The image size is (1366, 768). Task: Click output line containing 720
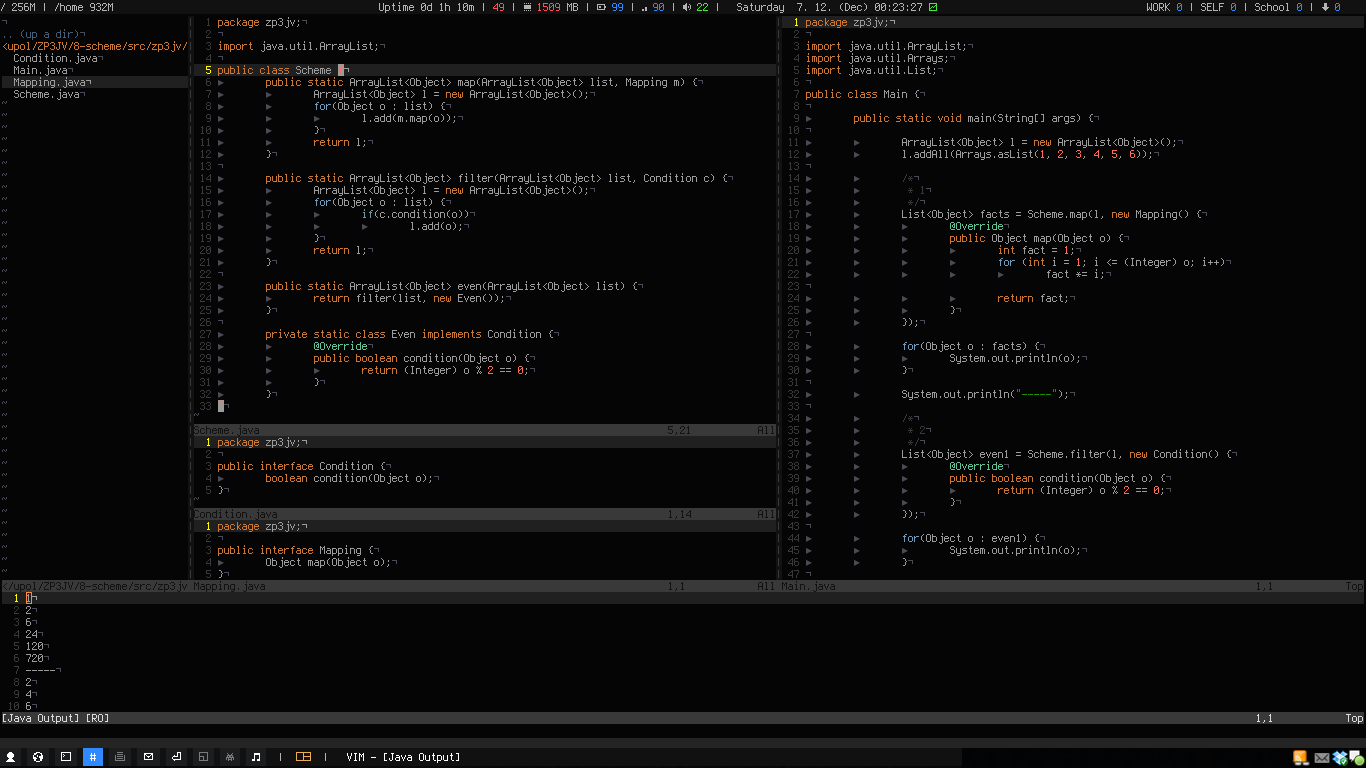tap(35, 658)
